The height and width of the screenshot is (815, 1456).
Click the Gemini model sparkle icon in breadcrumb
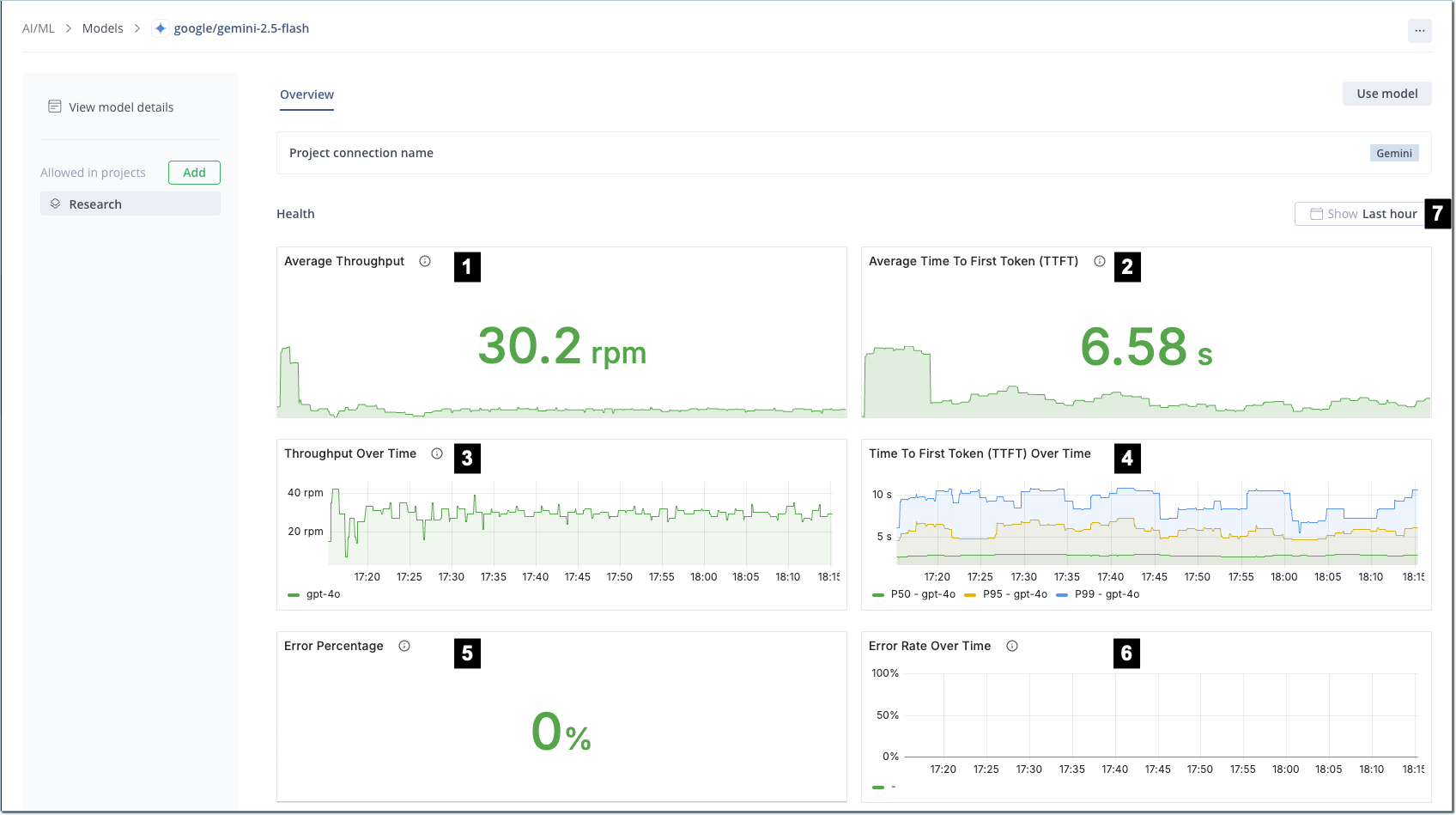(x=161, y=27)
